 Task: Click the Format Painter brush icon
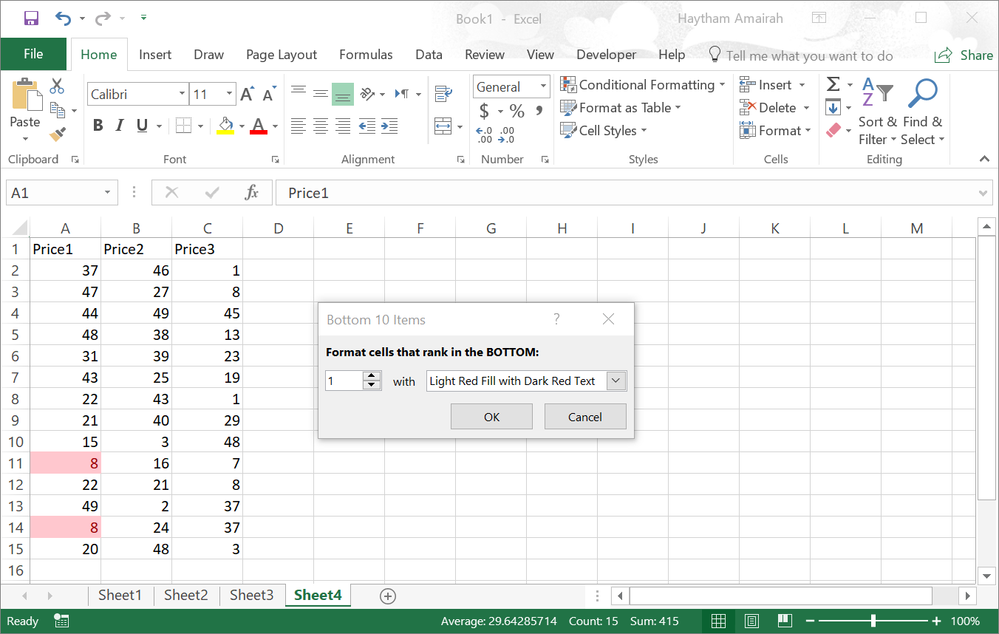[x=57, y=133]
